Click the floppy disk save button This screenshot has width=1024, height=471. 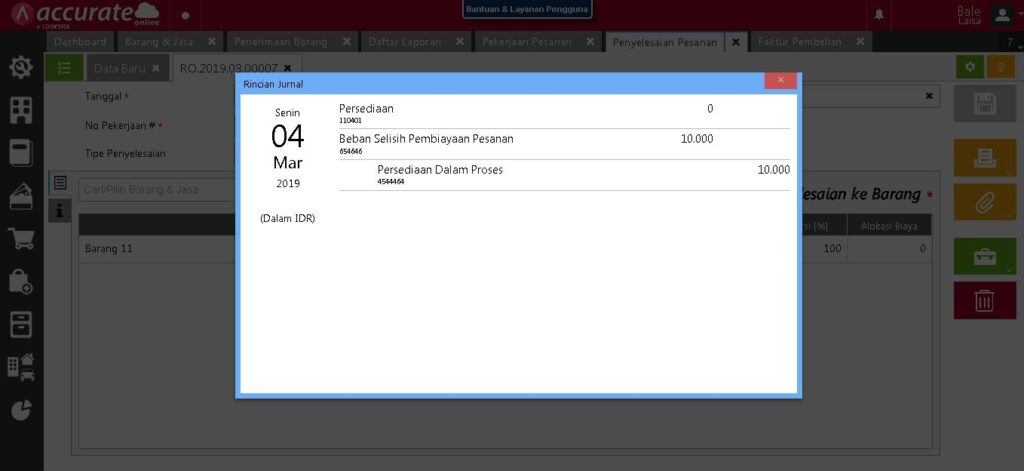coord(984,104)
